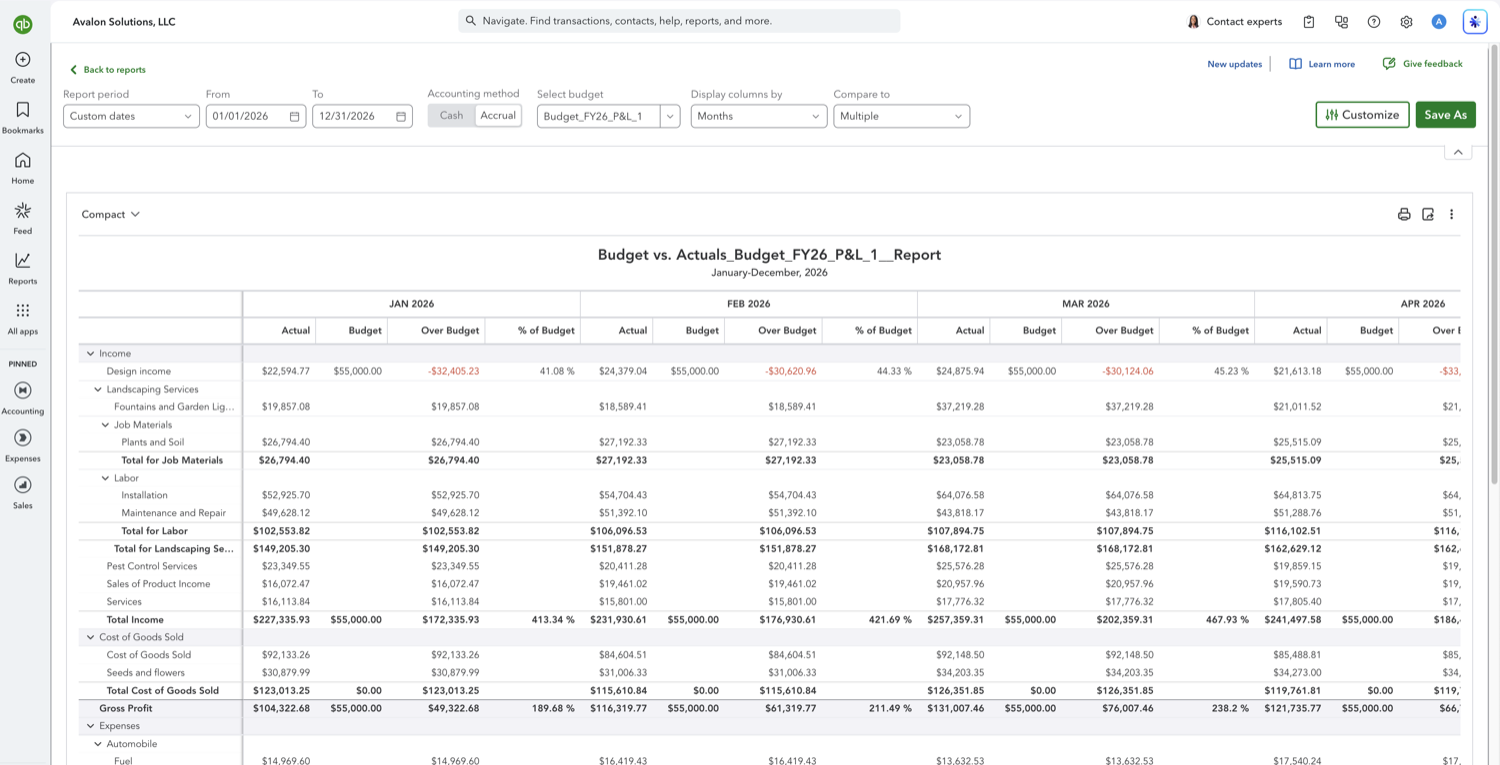Open the report's three-dot more options menu

click(x=1452, y=214)
